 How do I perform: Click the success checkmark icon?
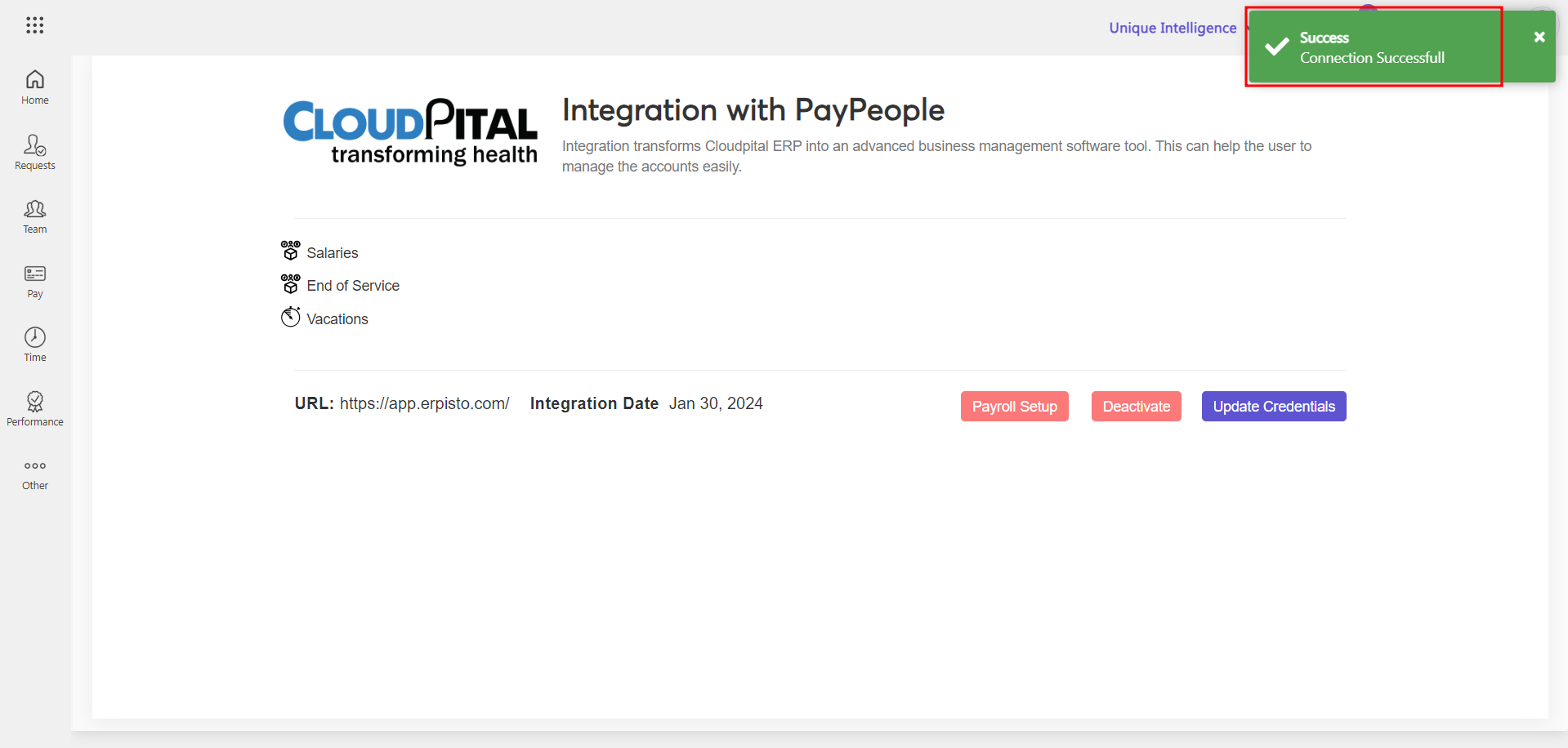click(x=1276, y=47)
